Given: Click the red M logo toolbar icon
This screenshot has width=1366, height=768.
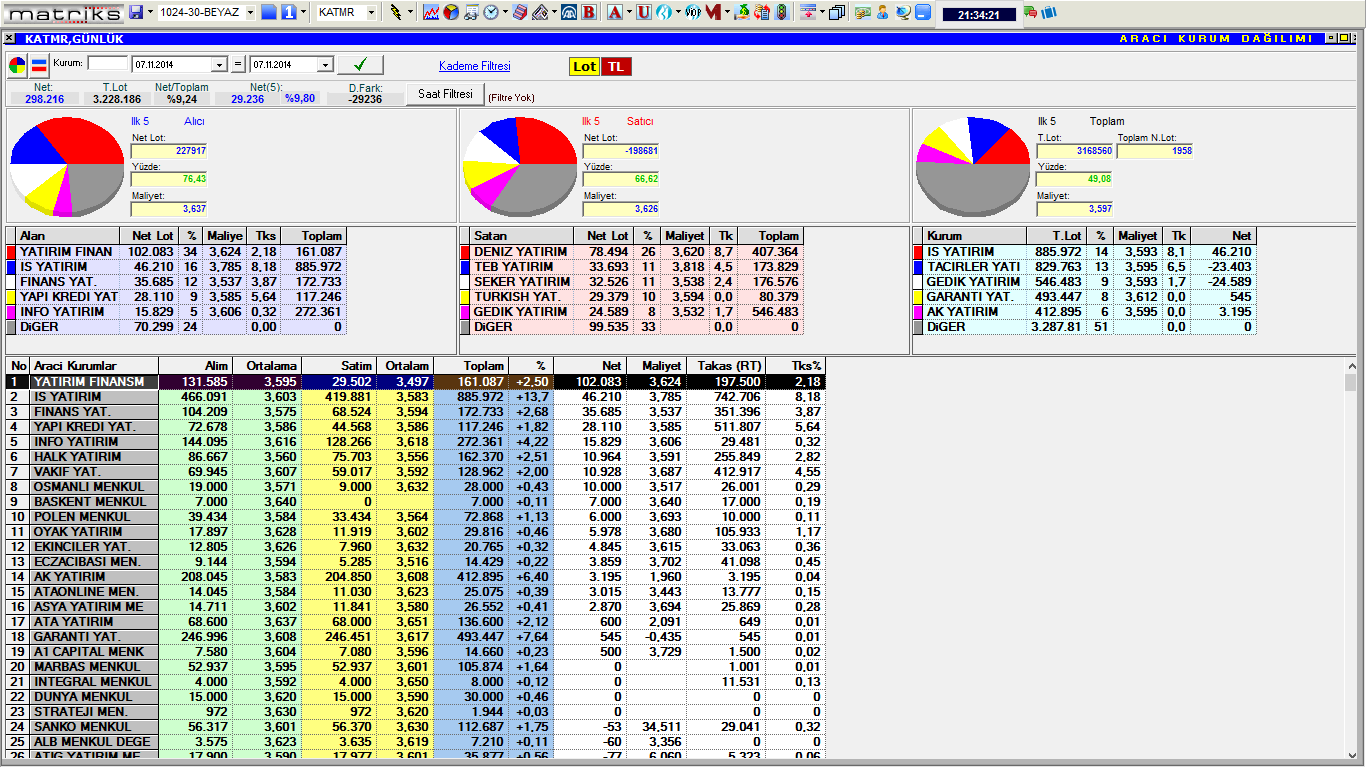Looking at the screenshot, I should click(712, 12).
